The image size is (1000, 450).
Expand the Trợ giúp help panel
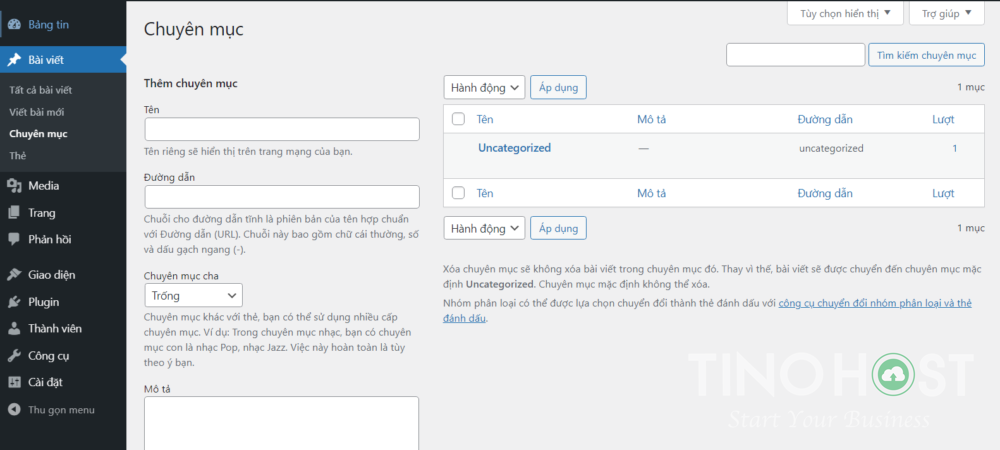coord(946,13)
